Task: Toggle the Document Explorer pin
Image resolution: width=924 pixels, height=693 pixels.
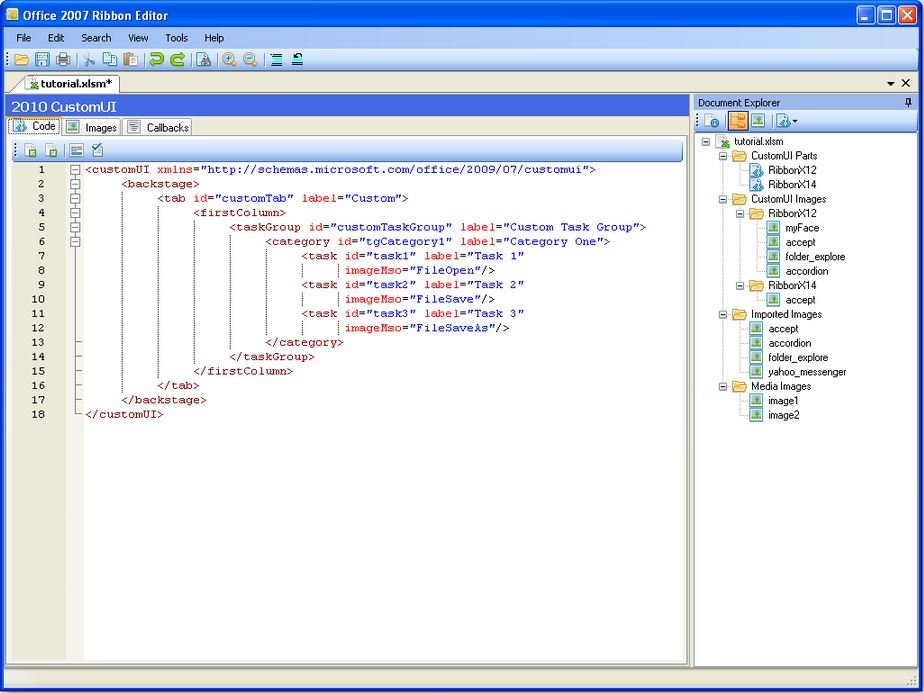Action: tap(908, 103)
